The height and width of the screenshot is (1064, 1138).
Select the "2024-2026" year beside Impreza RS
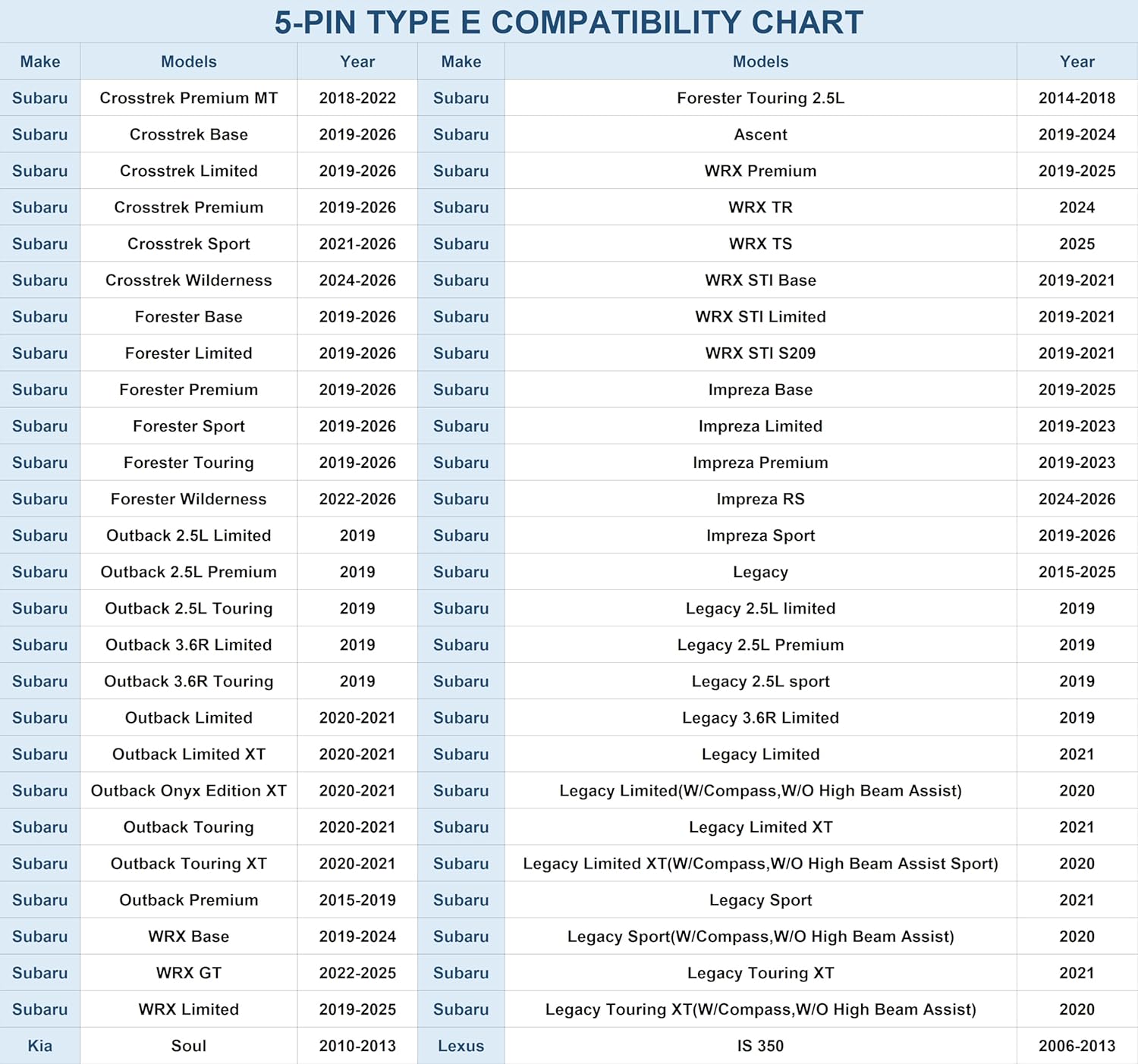(x=1077, y=499)
